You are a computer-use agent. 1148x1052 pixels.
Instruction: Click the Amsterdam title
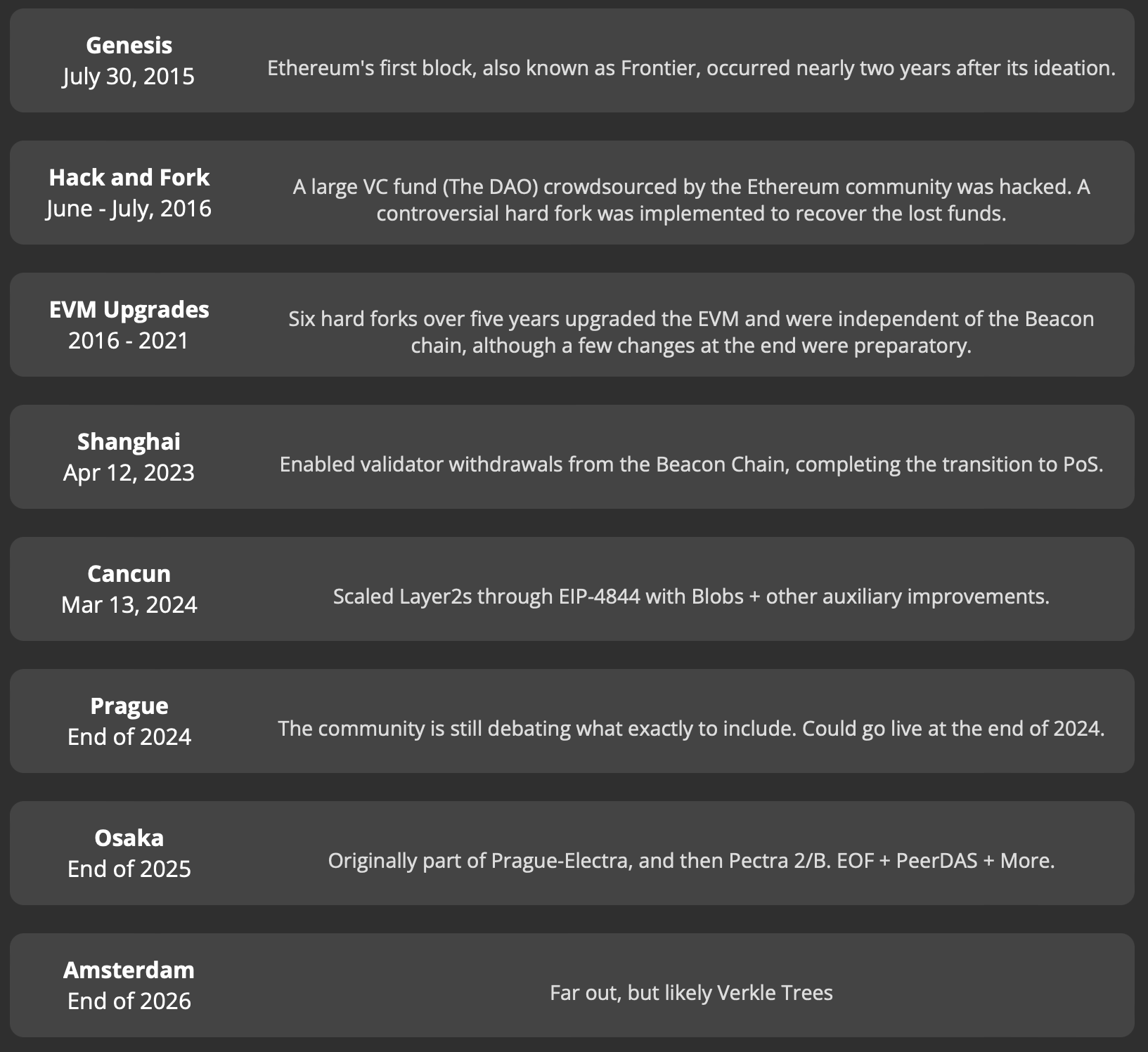pos(129,970)
